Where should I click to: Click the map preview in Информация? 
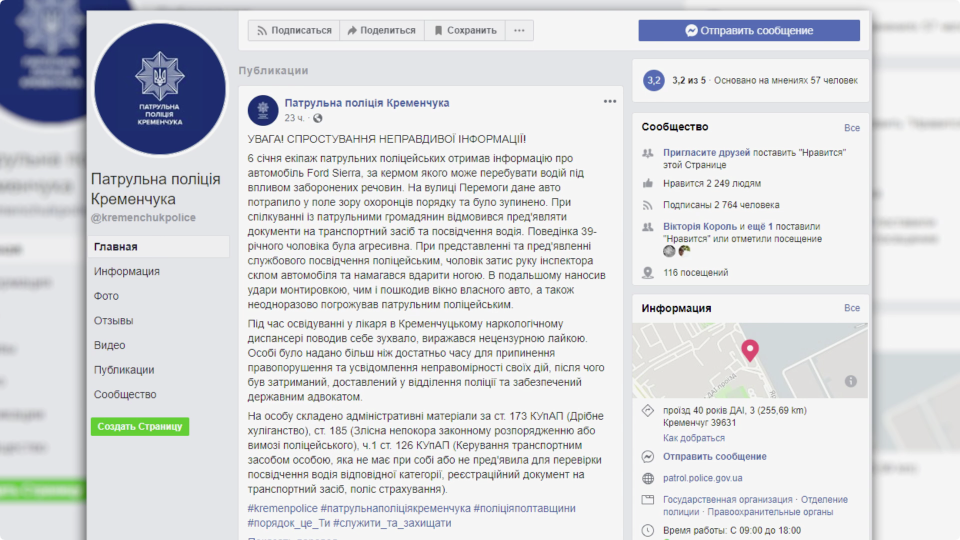749,360
